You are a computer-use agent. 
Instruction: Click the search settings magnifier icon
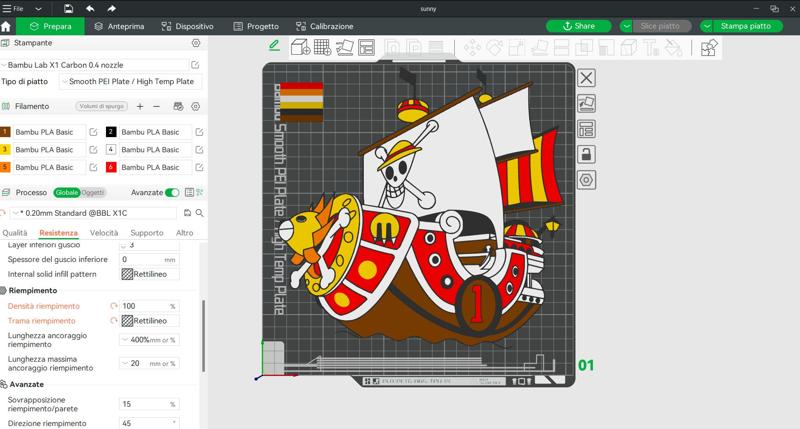(199, 213)
